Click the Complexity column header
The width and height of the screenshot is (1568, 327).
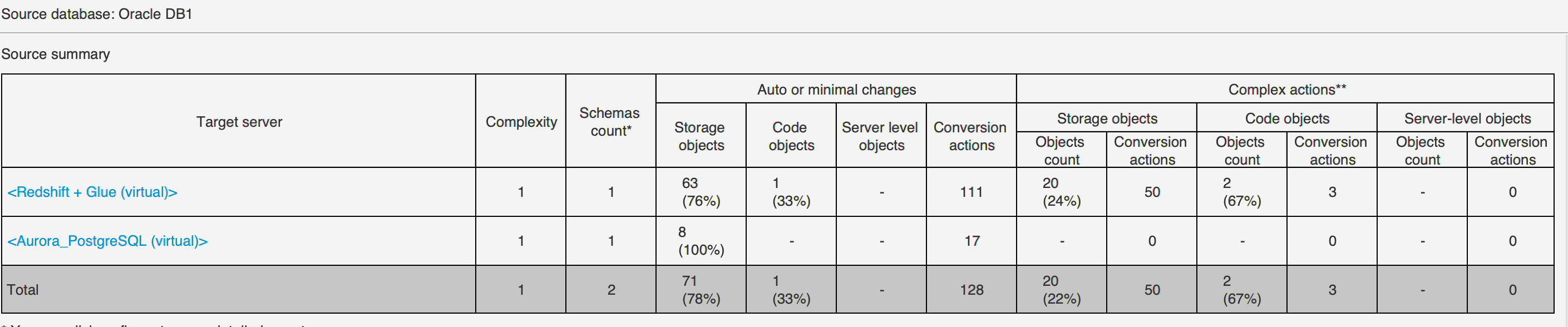521,122
